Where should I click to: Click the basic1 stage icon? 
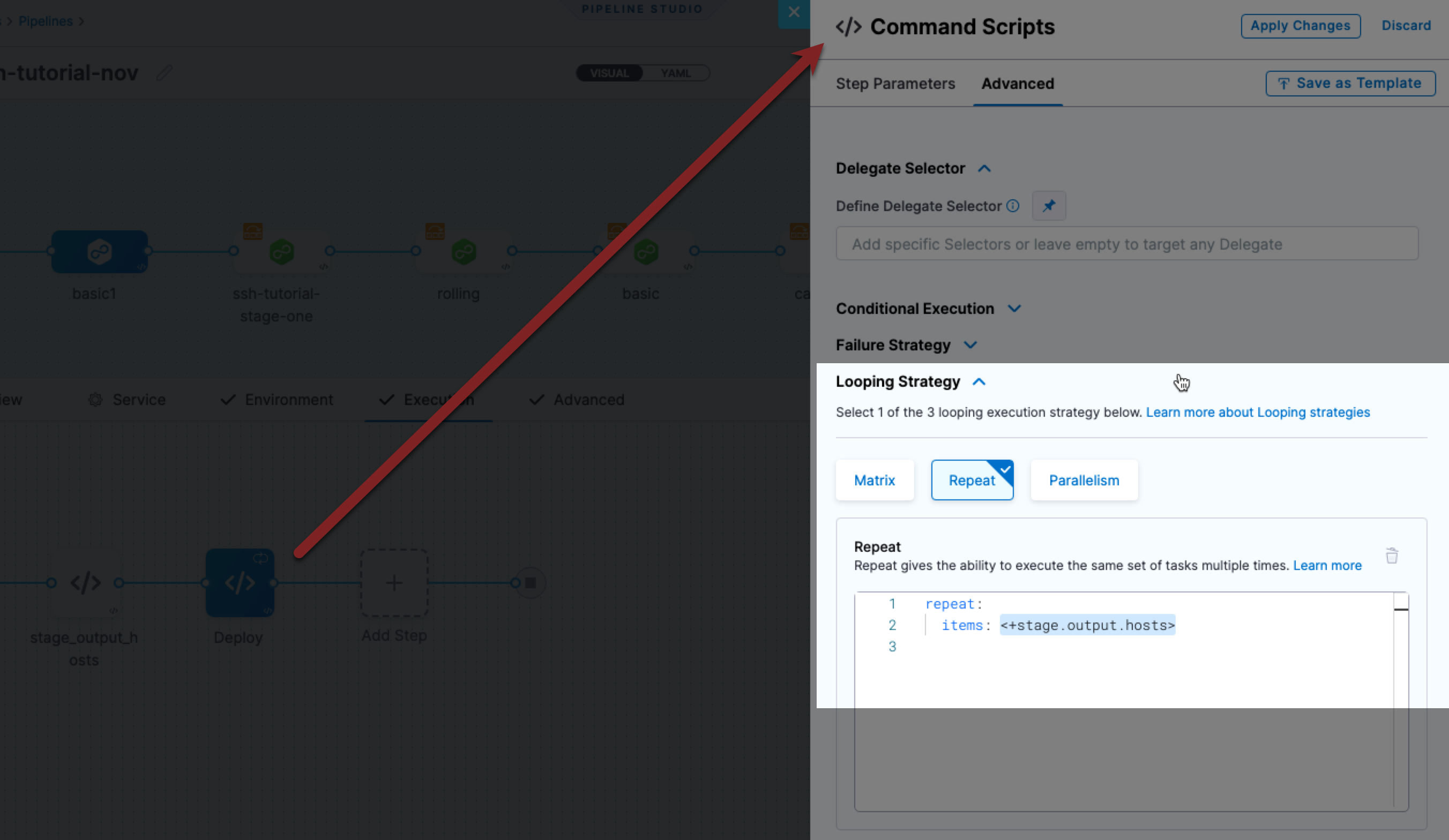tap(100, 252)
